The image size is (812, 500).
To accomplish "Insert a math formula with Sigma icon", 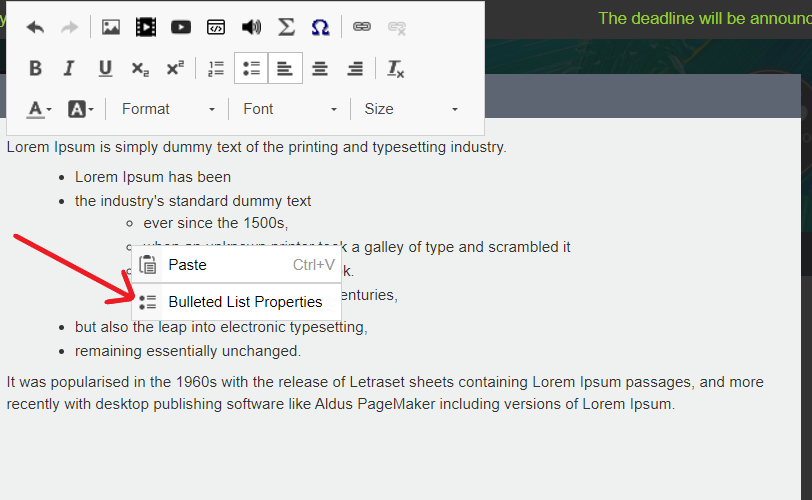I will point(286,27).
